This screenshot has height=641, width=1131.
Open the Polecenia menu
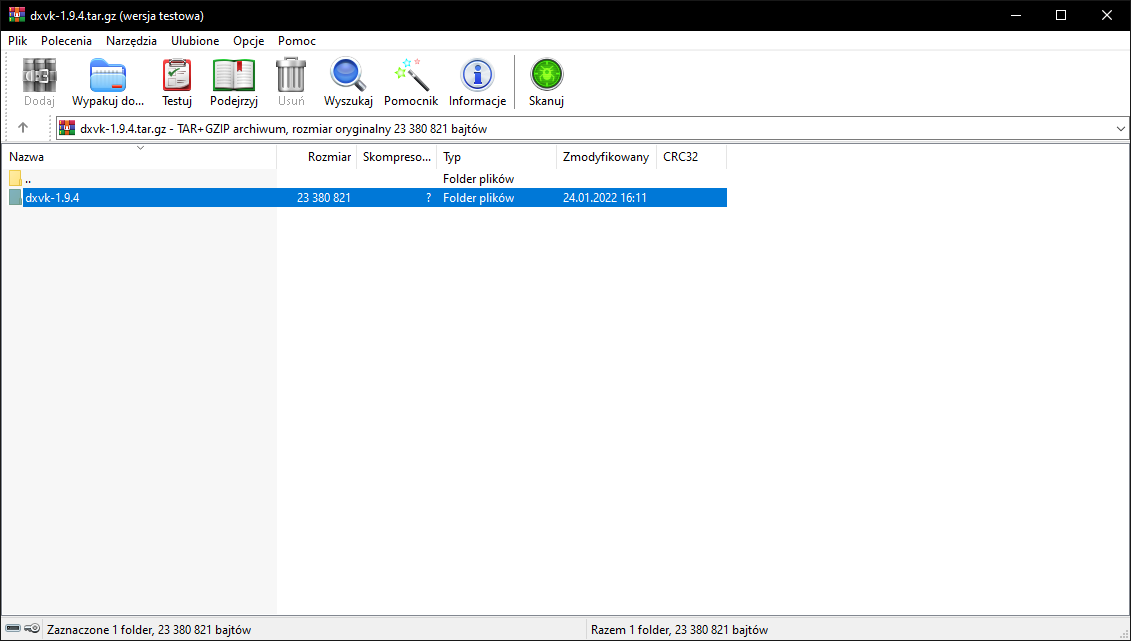pyautogui.click(x=66, y=41)
